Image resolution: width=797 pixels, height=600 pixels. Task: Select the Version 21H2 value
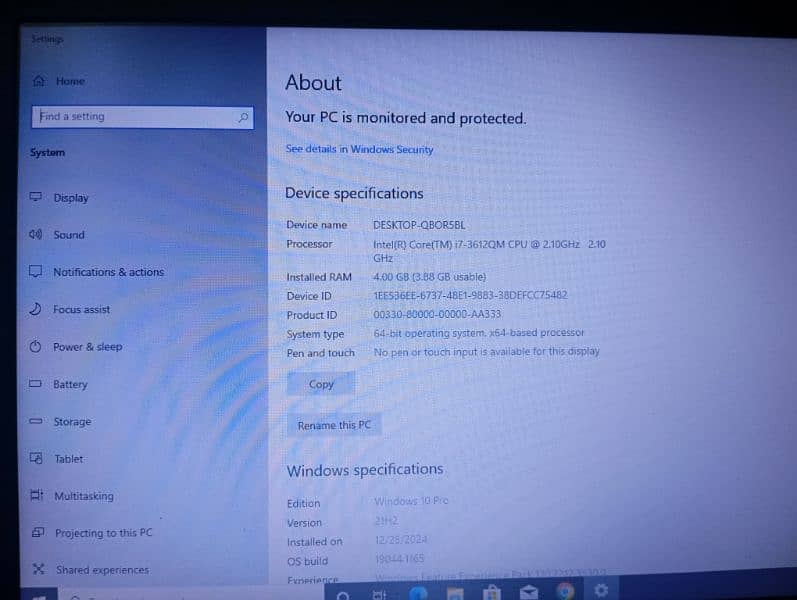[x=386, y=521]
